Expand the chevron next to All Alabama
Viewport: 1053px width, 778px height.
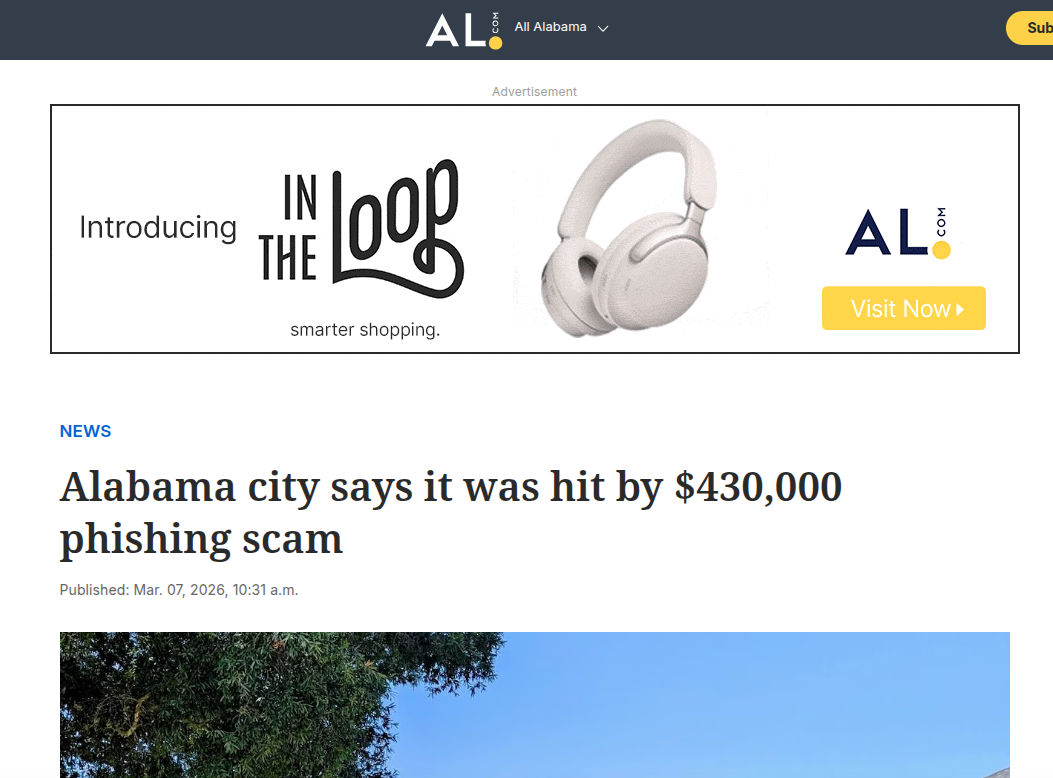pyautogui.click(x=603, y=28)
